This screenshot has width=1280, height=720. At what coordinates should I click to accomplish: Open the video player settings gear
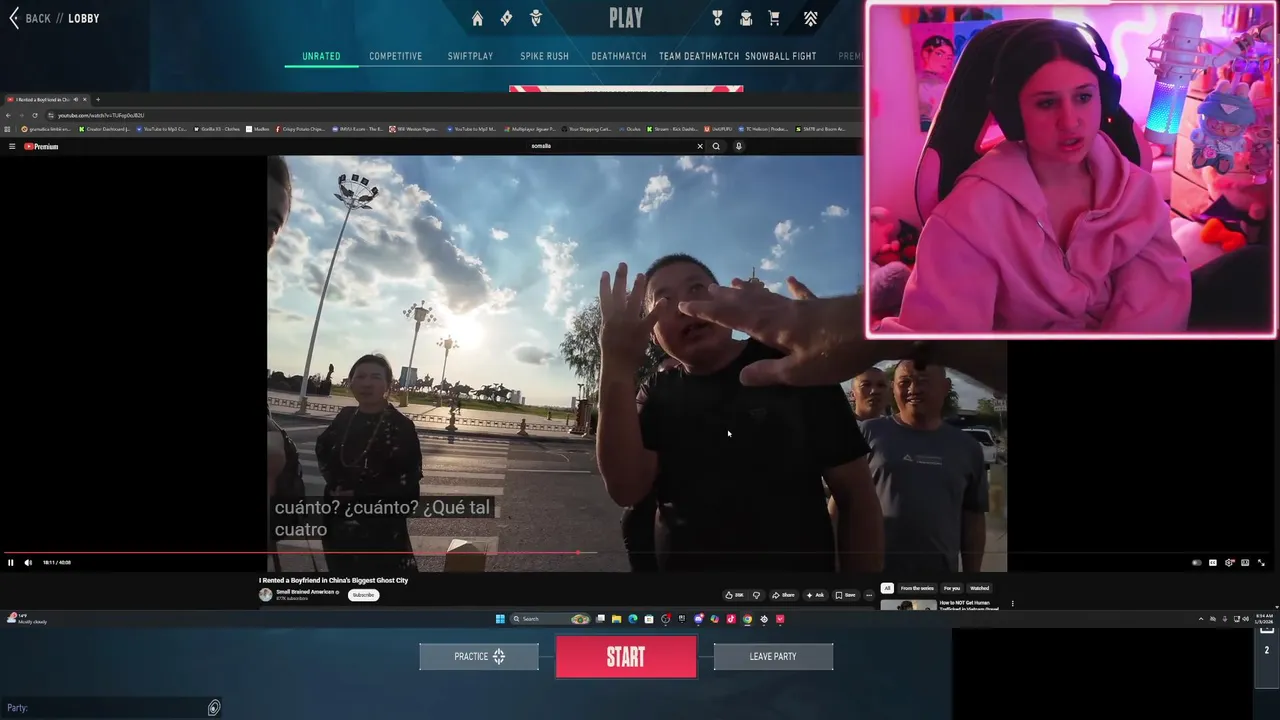[1229, 563]
